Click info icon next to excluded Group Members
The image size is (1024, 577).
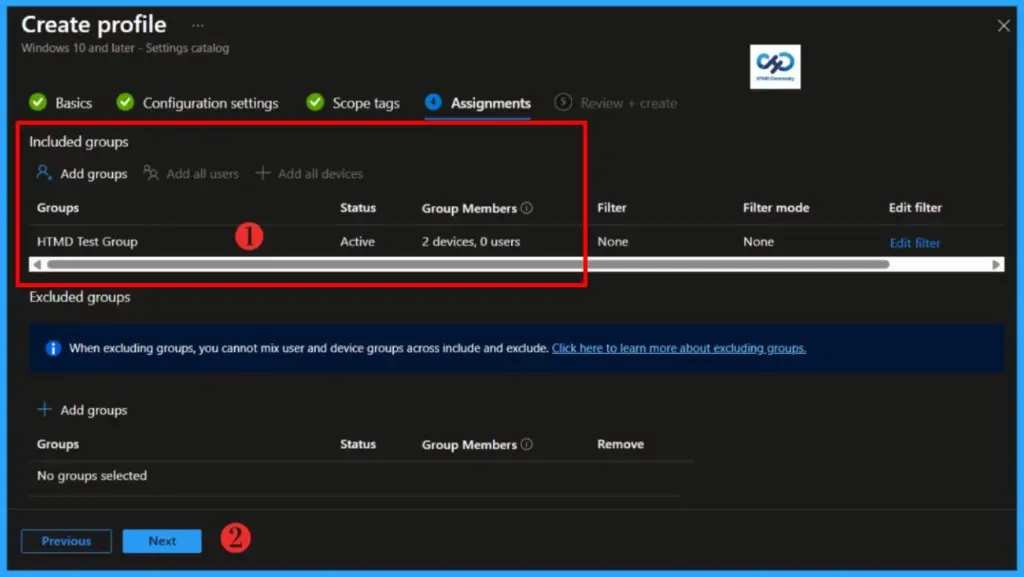pos(526,444)
